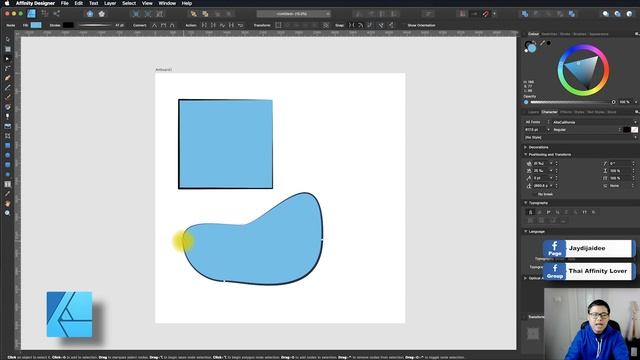The image size is (640, 360).
Task: Select the Rounded Rectangle tool
Action: [x=7, y=165]
